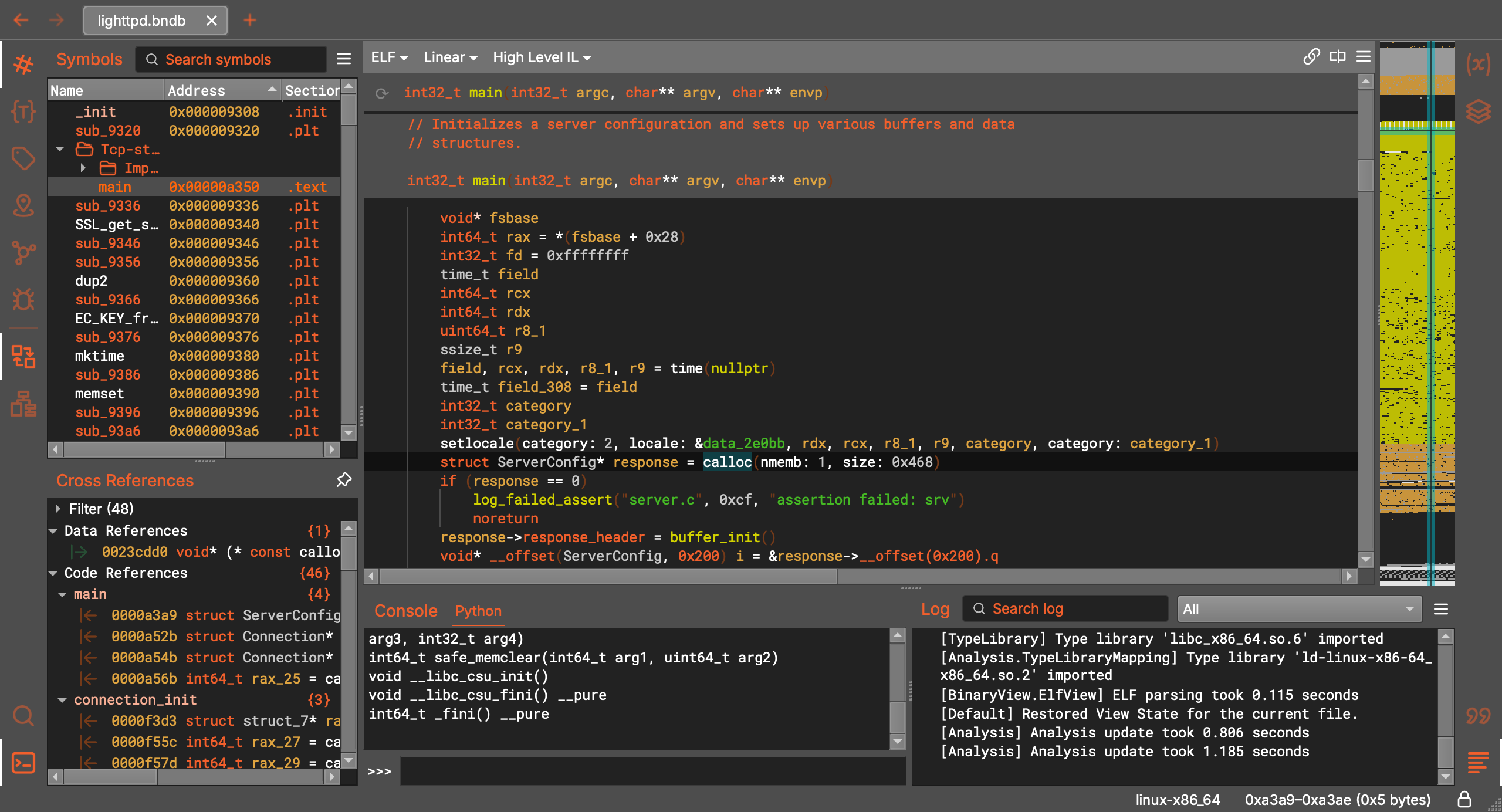The height and width of the screenshot is (812, 1502).
Task: Click the link icon in the view toolbar
Action: tap(1311, 57)
